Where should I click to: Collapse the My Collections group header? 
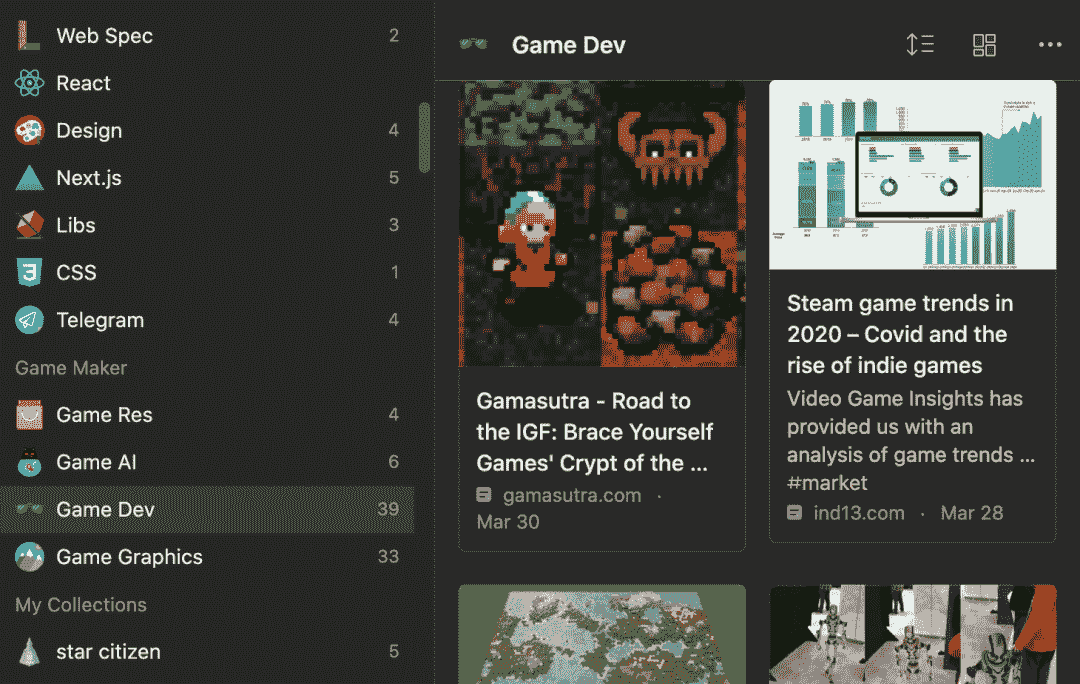click(x=81, y=605)
